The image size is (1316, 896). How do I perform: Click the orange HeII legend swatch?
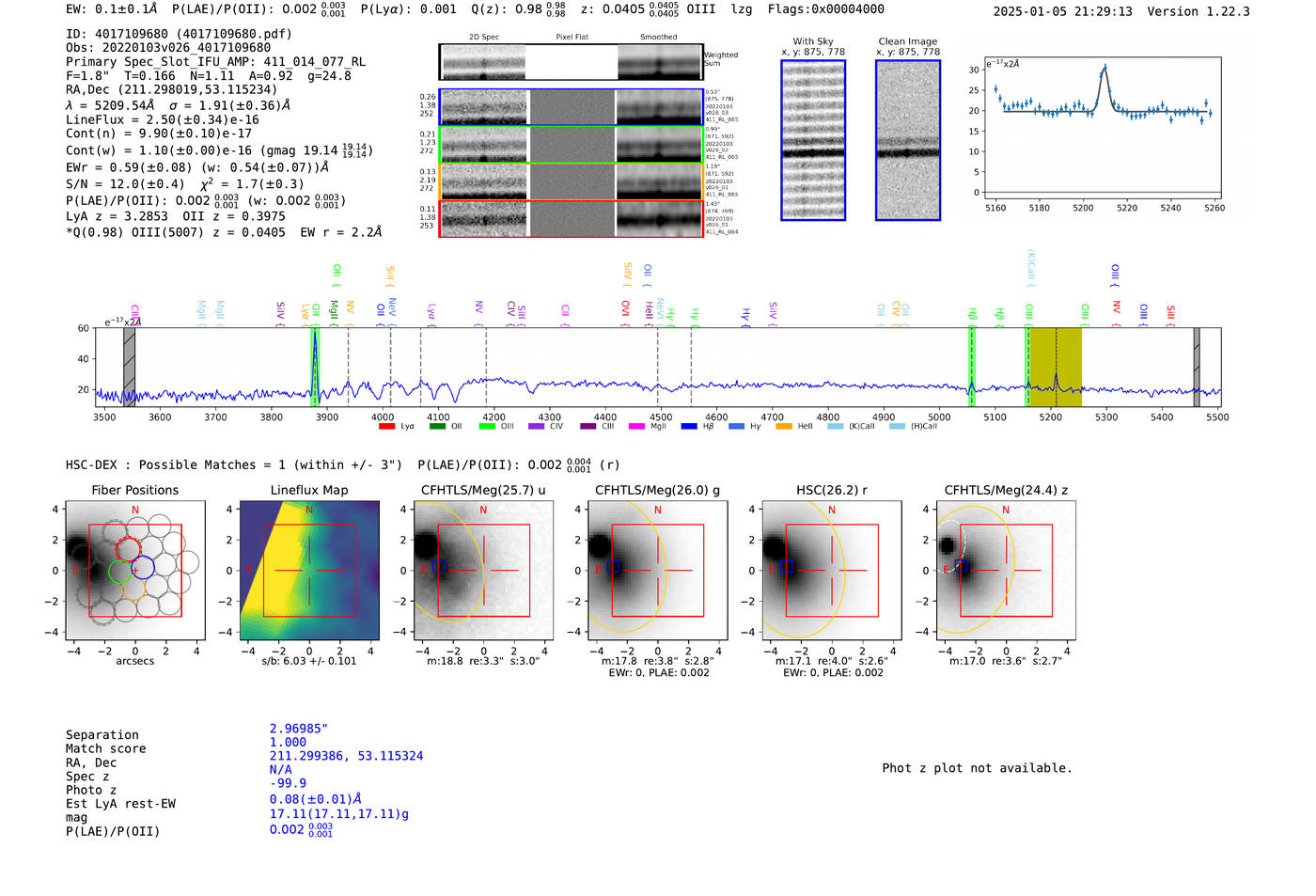point(784,427)
